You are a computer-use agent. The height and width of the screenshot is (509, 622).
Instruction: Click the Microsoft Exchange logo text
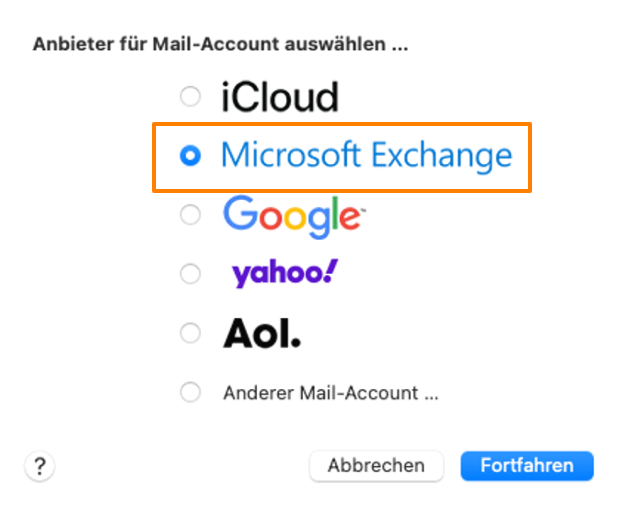(367, 156)
